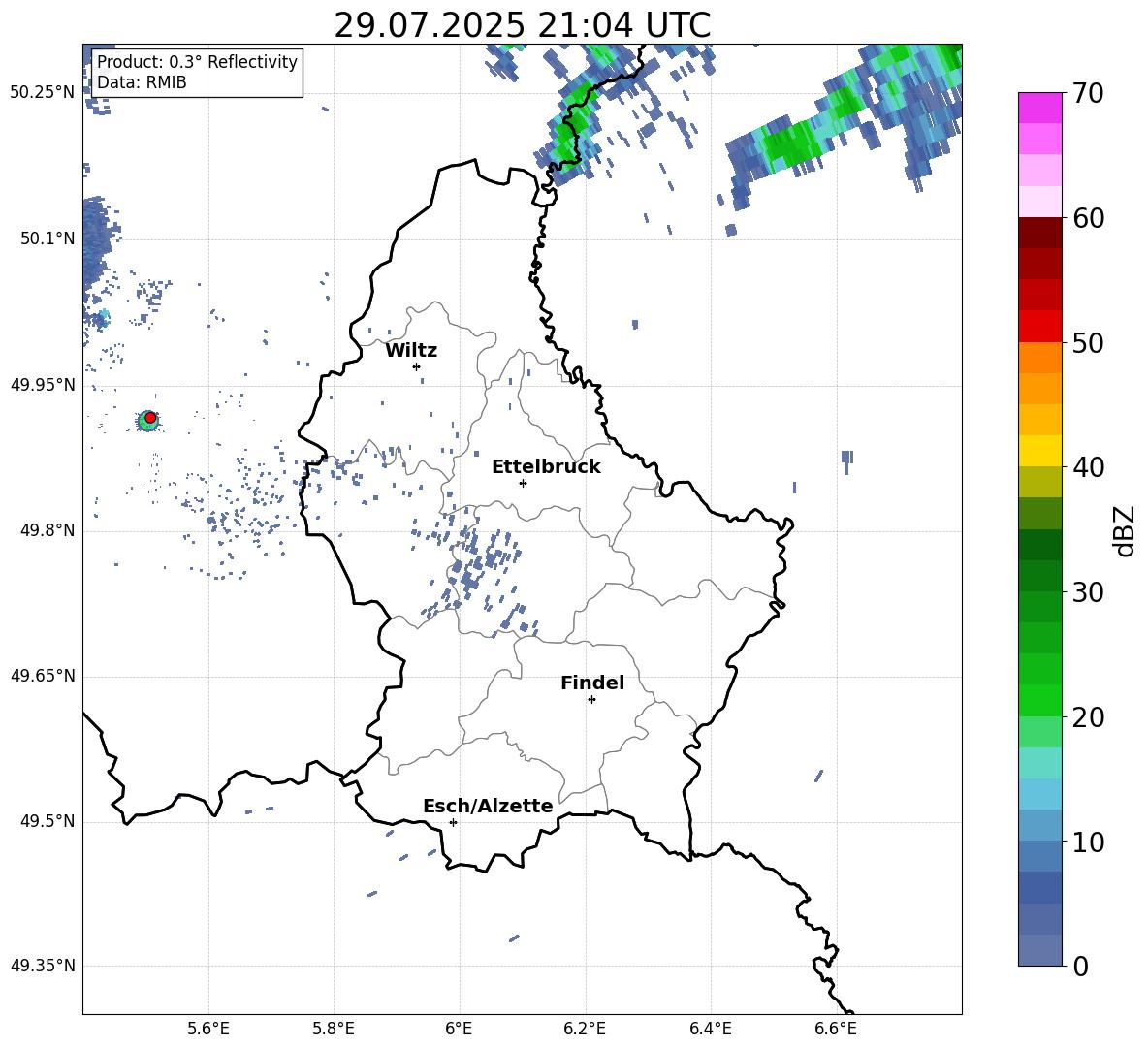Click the 6.2°E longitude label

585,1029
